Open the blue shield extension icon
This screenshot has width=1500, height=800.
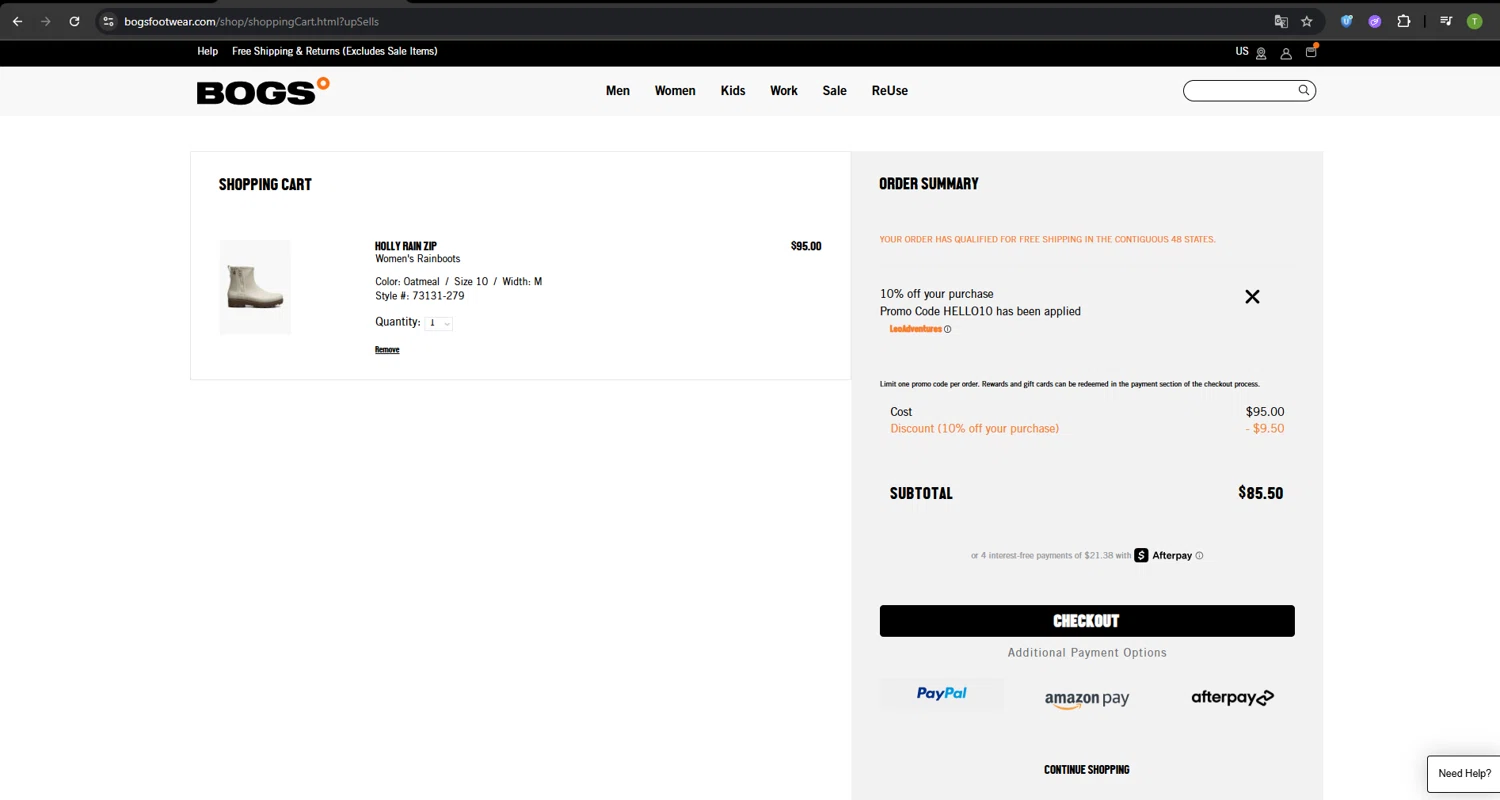click(1347, 21)
